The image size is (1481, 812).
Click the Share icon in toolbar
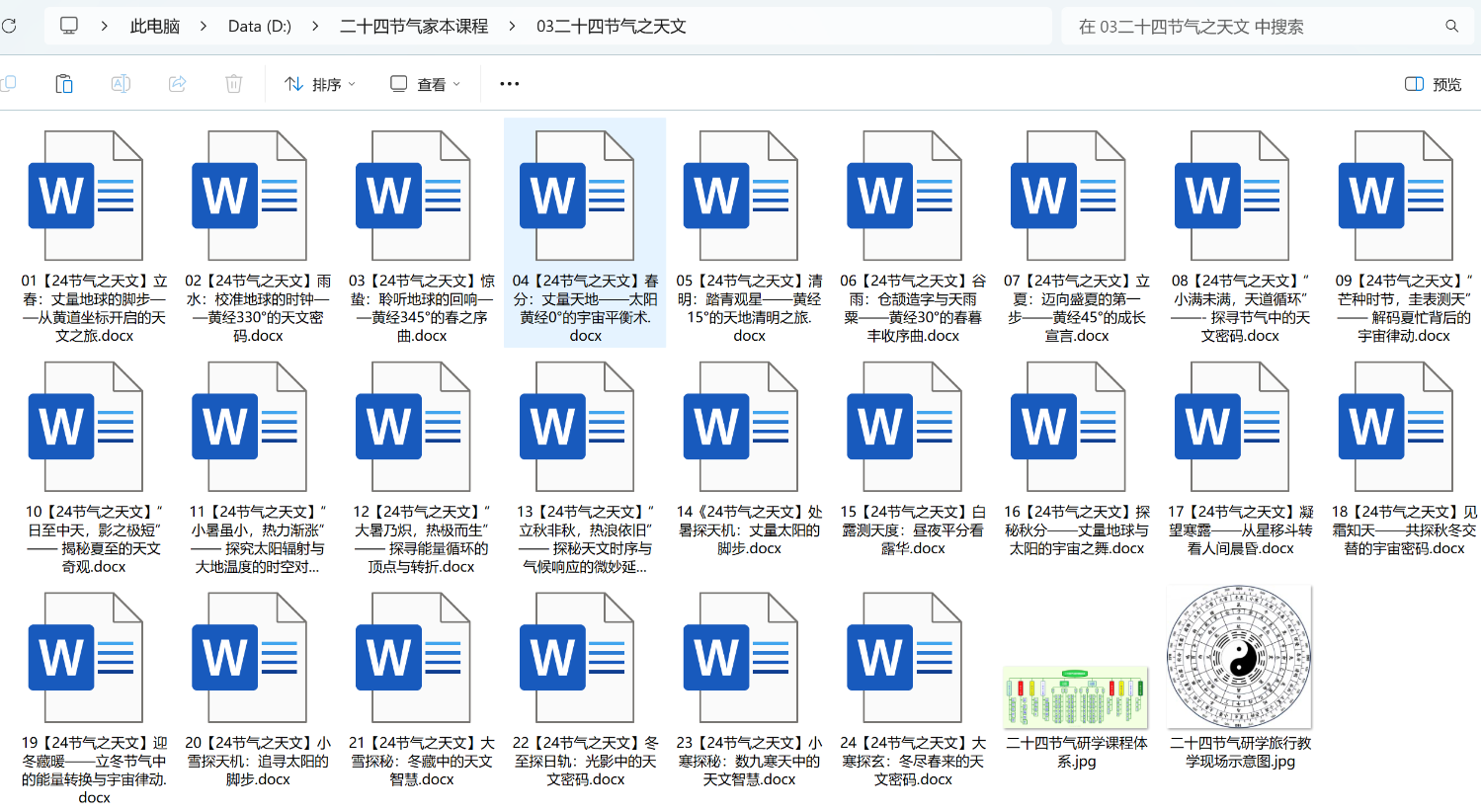click(x=178, y=84)
